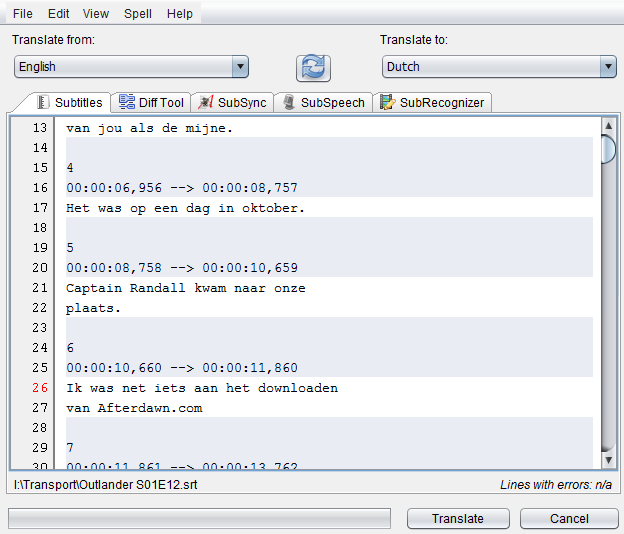Open the Help menu
The height and width of the screenshot is (534, 624).
pyautogui.click(x=180, y=14)
